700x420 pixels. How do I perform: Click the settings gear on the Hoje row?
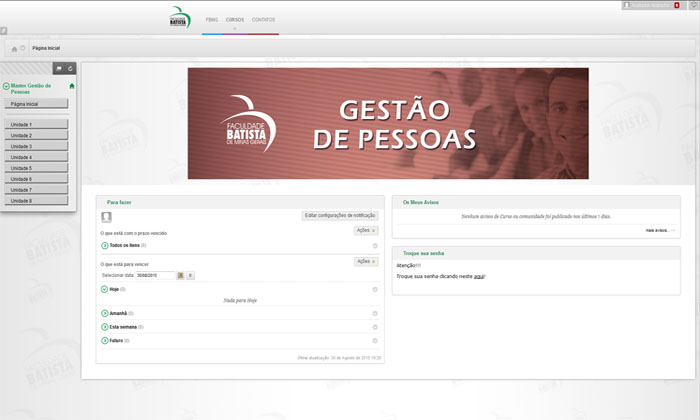375,289
